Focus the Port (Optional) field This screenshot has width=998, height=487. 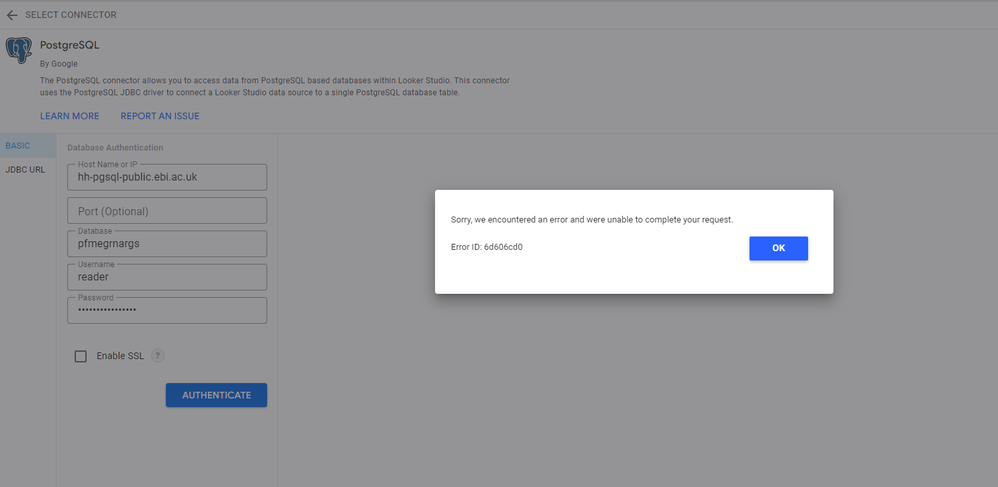[x=167, y=211]
